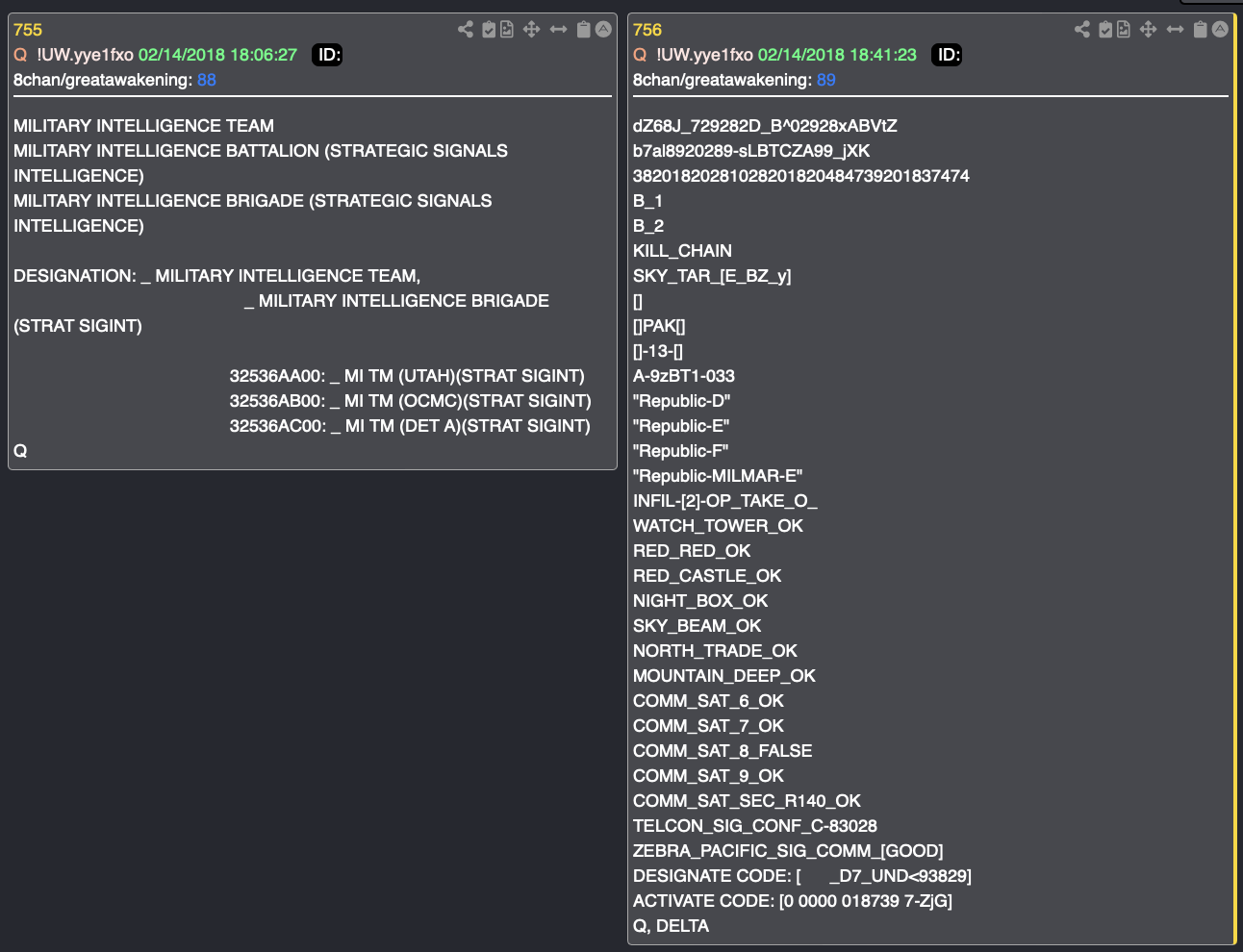Collapse post 755 with up-arrow circle
This screenshot has height=952, width=1243.
click(x=603, y=30)
